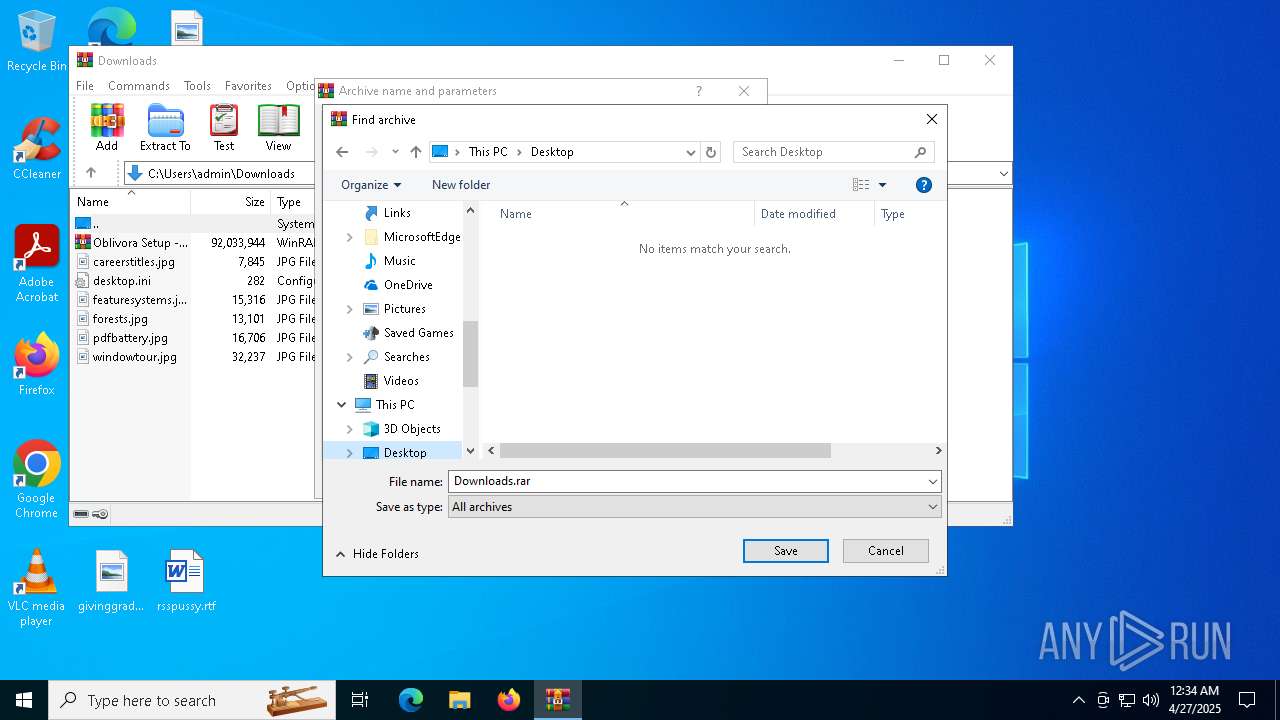Screen dimensions: 1280x720
Task: Click This PC in address breadcrumb
Action: coord(488,152)
